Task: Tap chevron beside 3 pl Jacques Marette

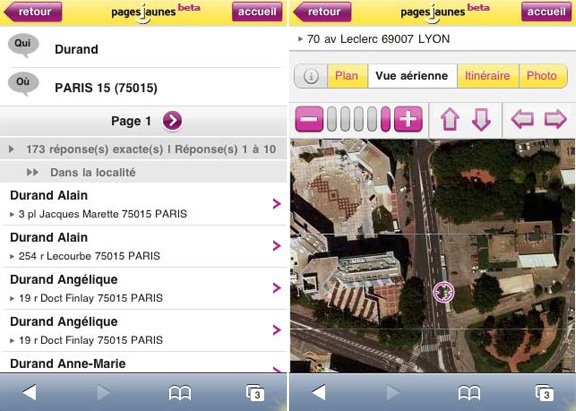Action: (x=277, y=204)
